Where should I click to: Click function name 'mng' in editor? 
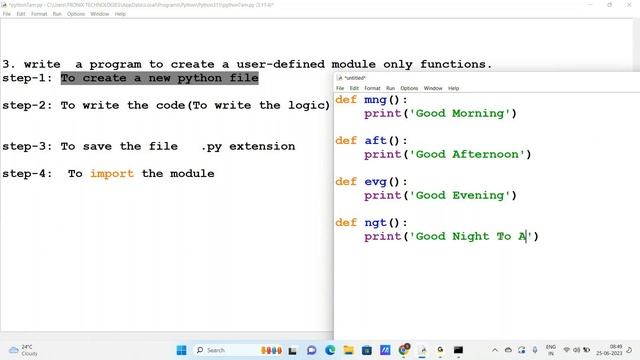[375, 100]
